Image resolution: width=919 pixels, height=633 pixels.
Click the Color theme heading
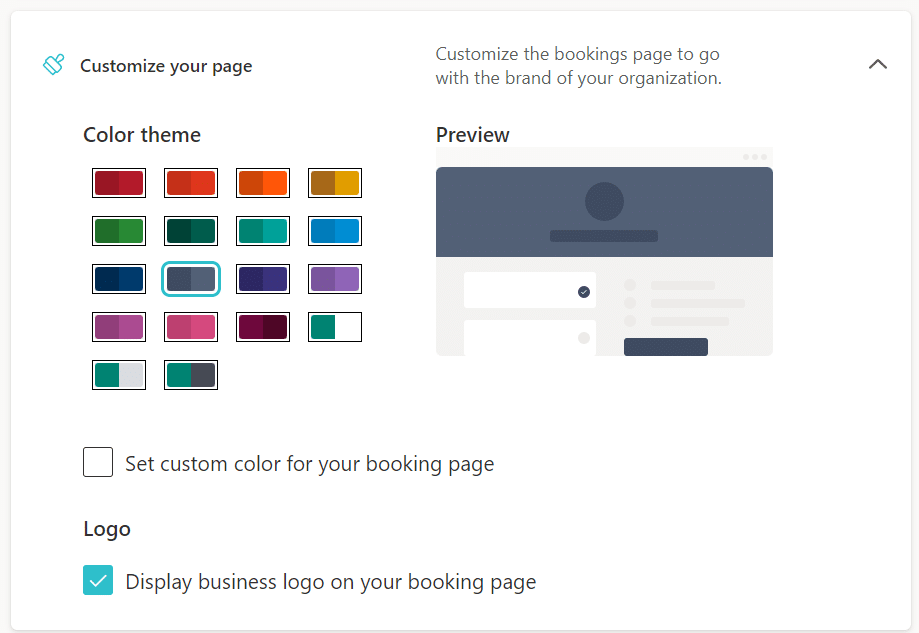pos(142,135)
